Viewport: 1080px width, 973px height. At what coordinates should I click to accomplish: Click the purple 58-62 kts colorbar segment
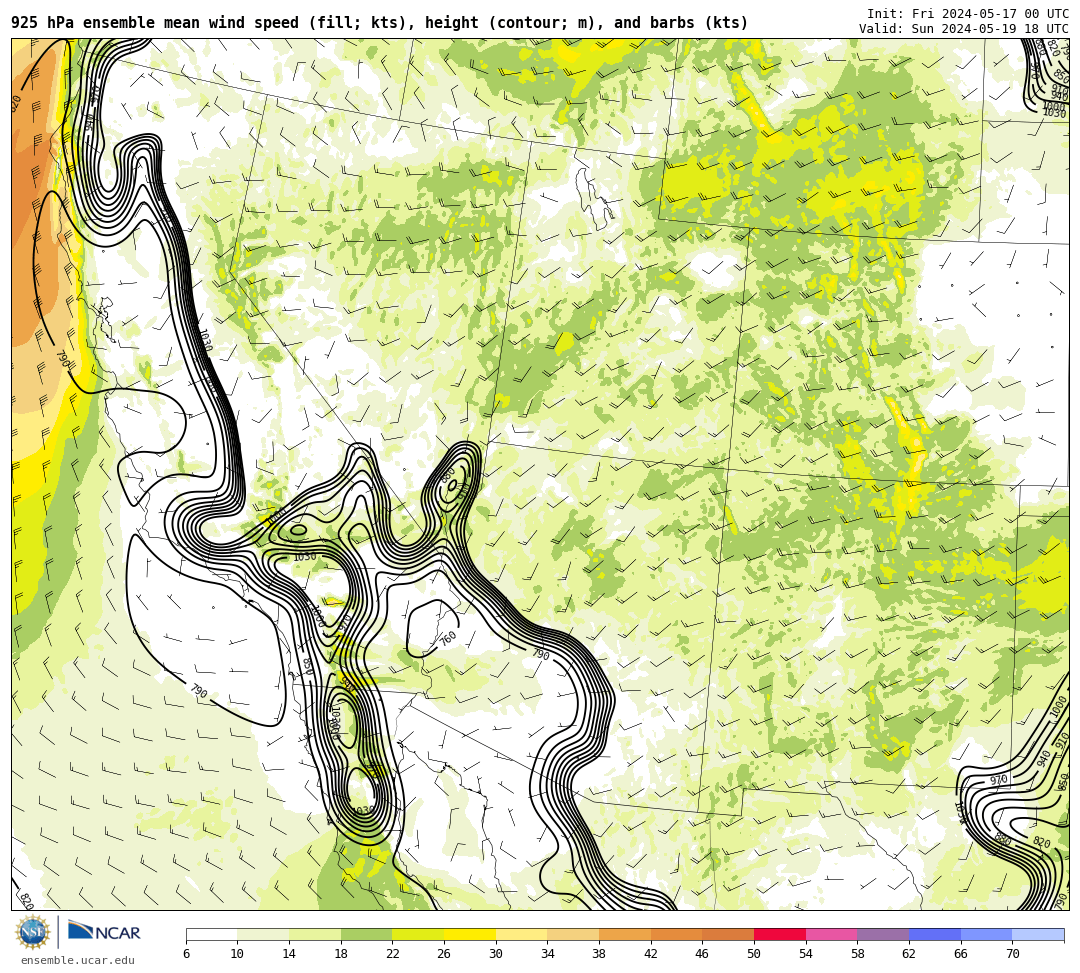[883, 934]
